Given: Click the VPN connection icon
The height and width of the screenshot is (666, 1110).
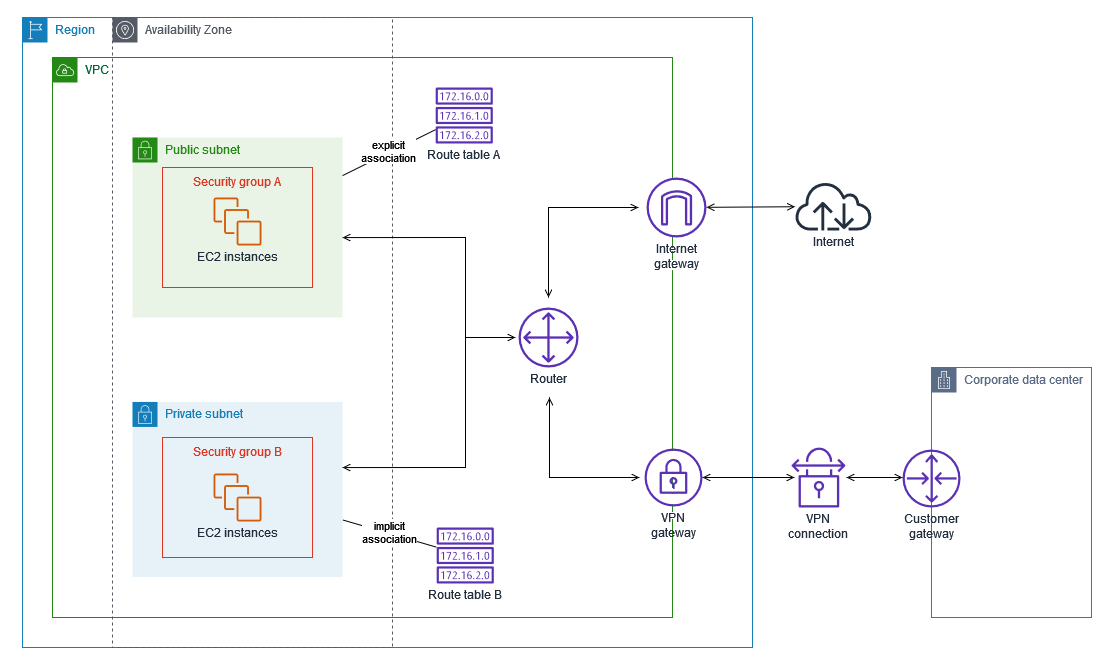Looking at the screenshot, I should coord(818,478).
